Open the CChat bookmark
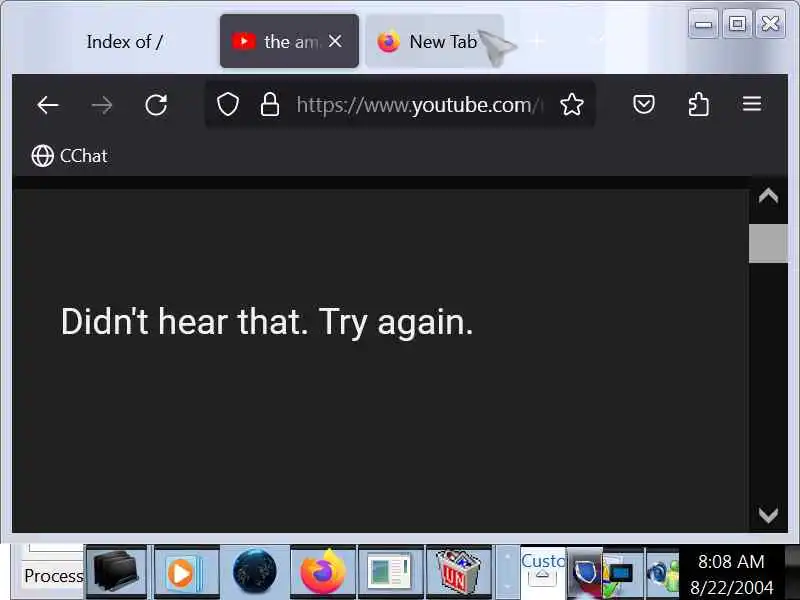 [69, 156]
